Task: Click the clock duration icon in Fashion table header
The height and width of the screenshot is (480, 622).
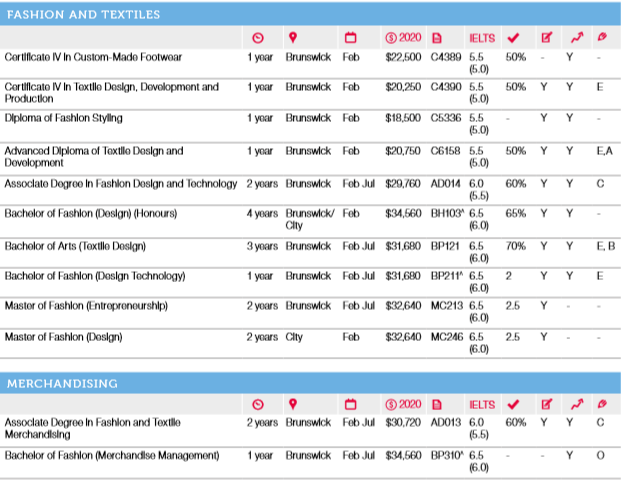Action: point(258,38)
